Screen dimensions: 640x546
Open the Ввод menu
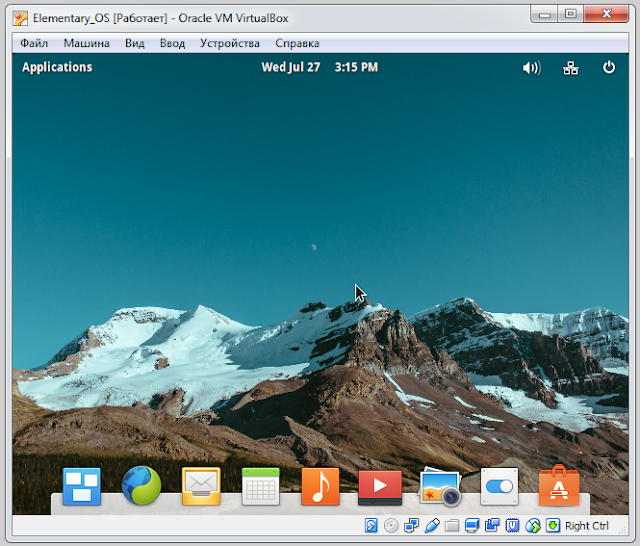pos(172,43)
